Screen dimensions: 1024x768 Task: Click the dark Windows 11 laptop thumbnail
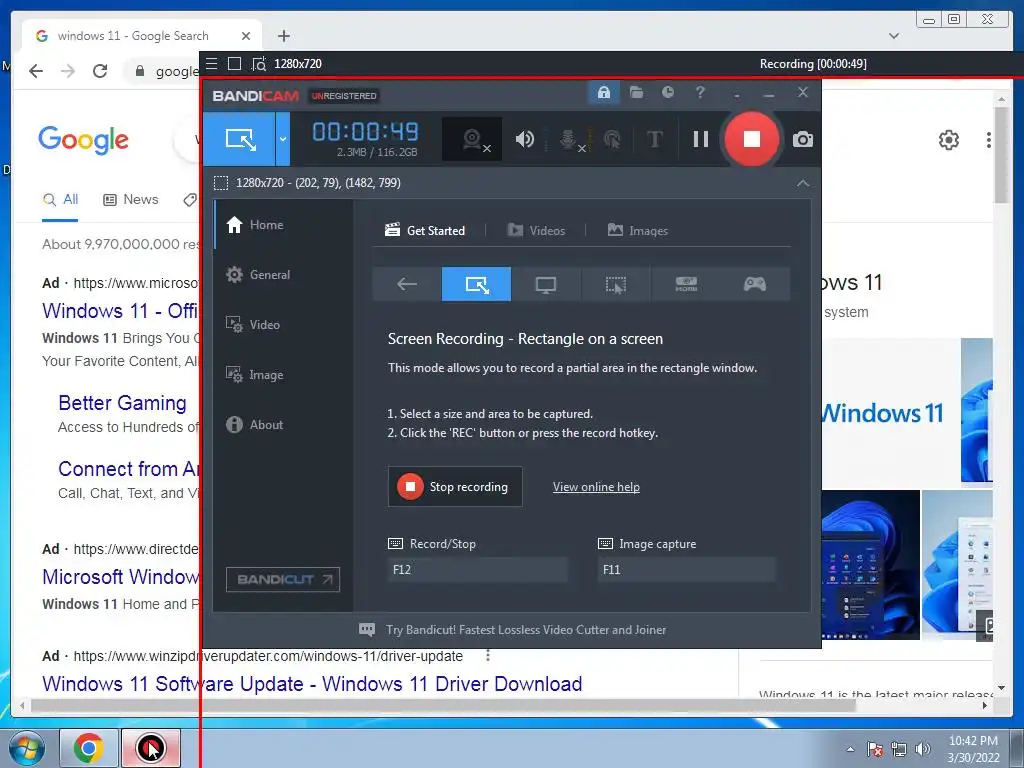870,565
